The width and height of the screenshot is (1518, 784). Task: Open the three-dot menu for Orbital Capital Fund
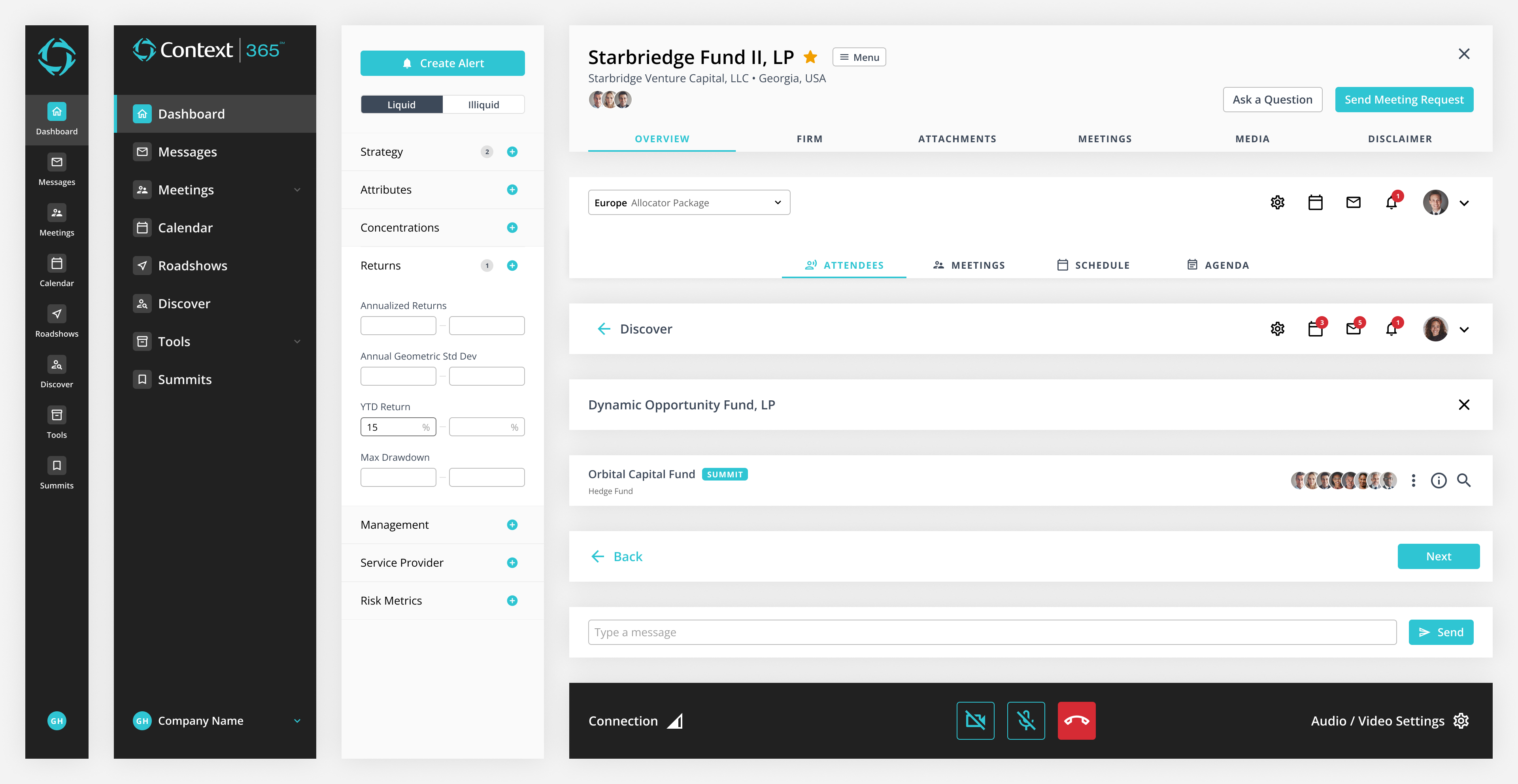(1413, 481)
